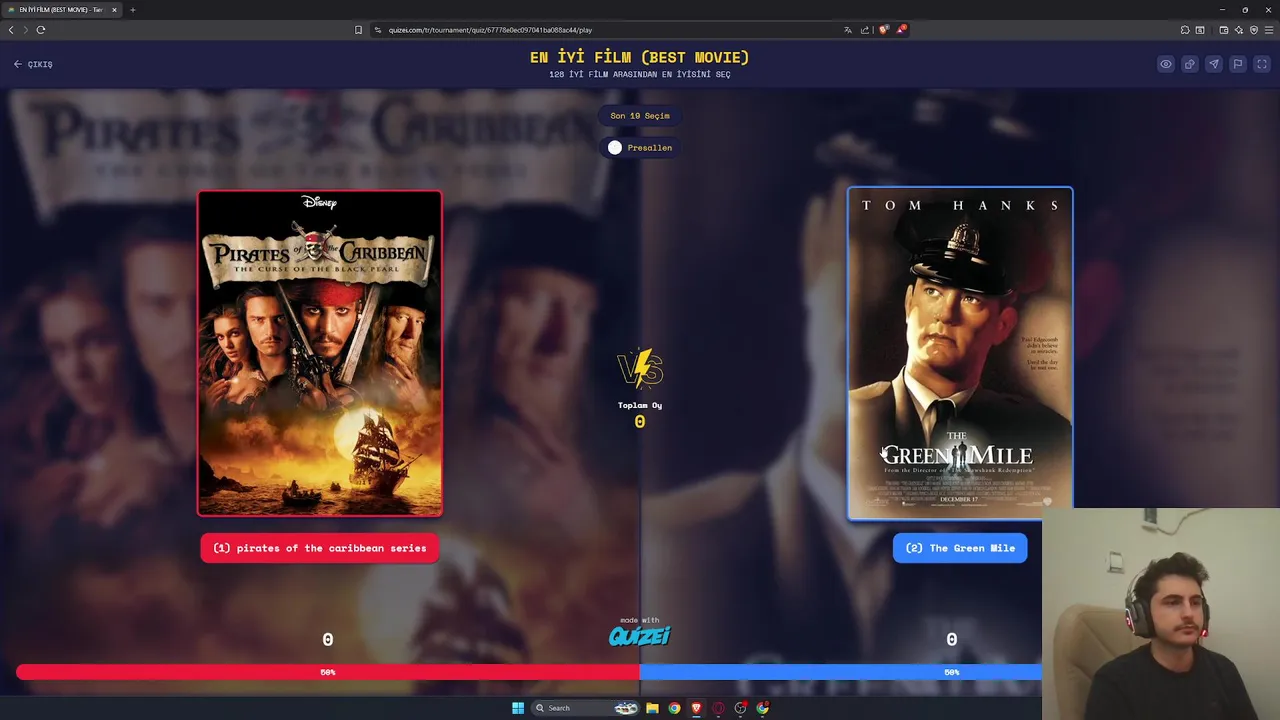Toggle browser sidebar panel icon
Image resolution: width=1280 pixels, height=720 pixels.
1200,30
